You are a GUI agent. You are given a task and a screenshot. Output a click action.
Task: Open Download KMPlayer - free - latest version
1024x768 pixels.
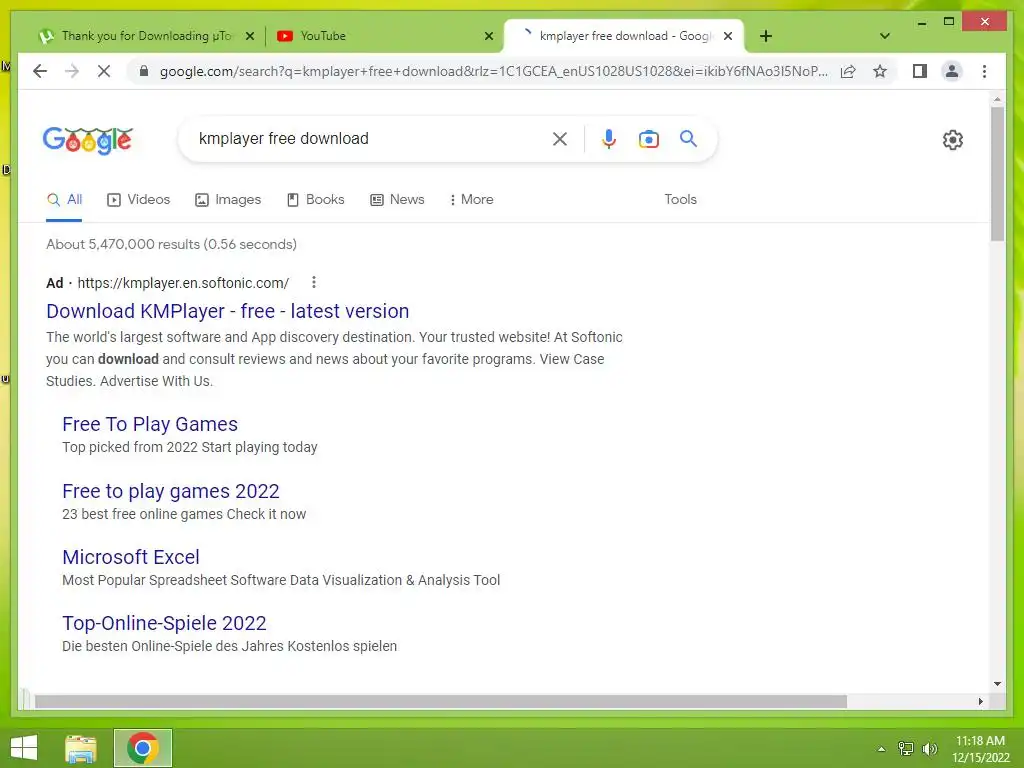pos(228,311)
